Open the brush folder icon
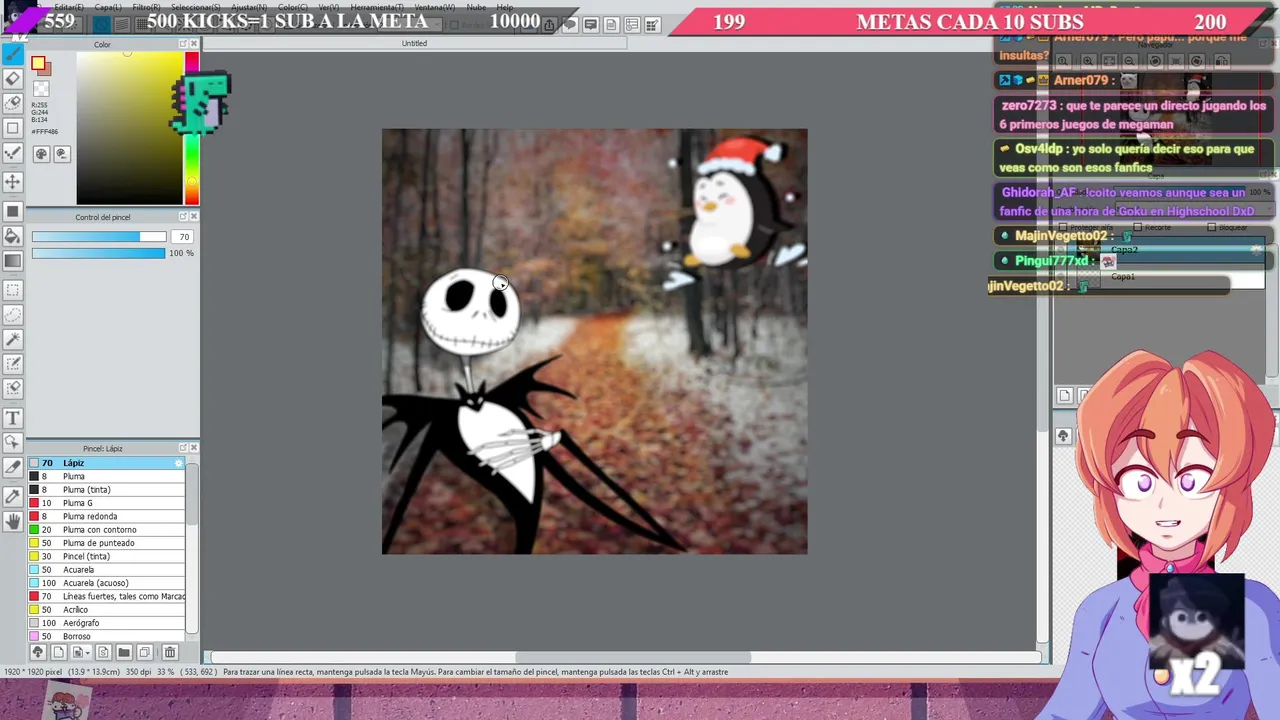The width and height of the screenshot is (1280, 720). 124,652
